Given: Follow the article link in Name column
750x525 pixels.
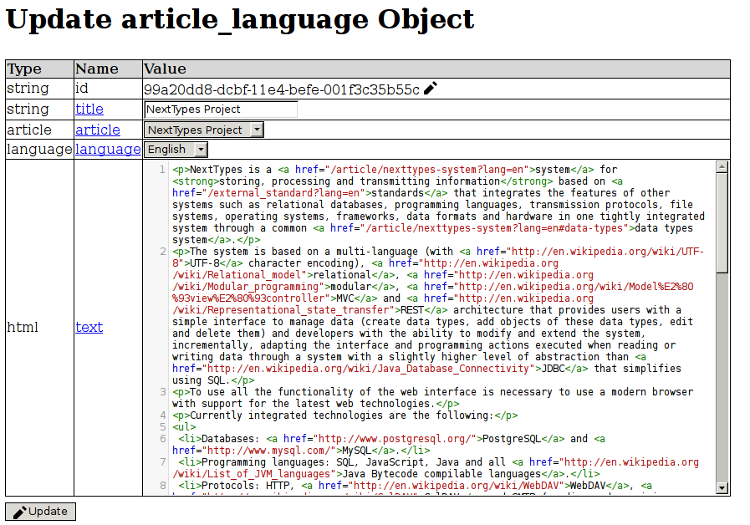Looking at the screenshot, I should pos(97,129).
